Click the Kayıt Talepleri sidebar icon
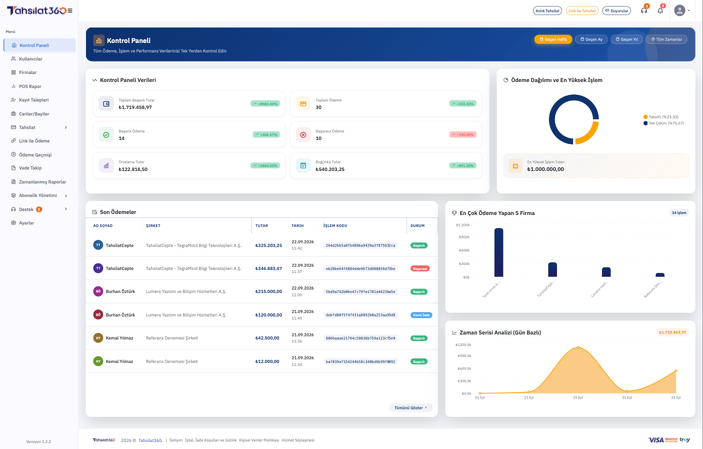703x449 pixels. tap(13, 100)
